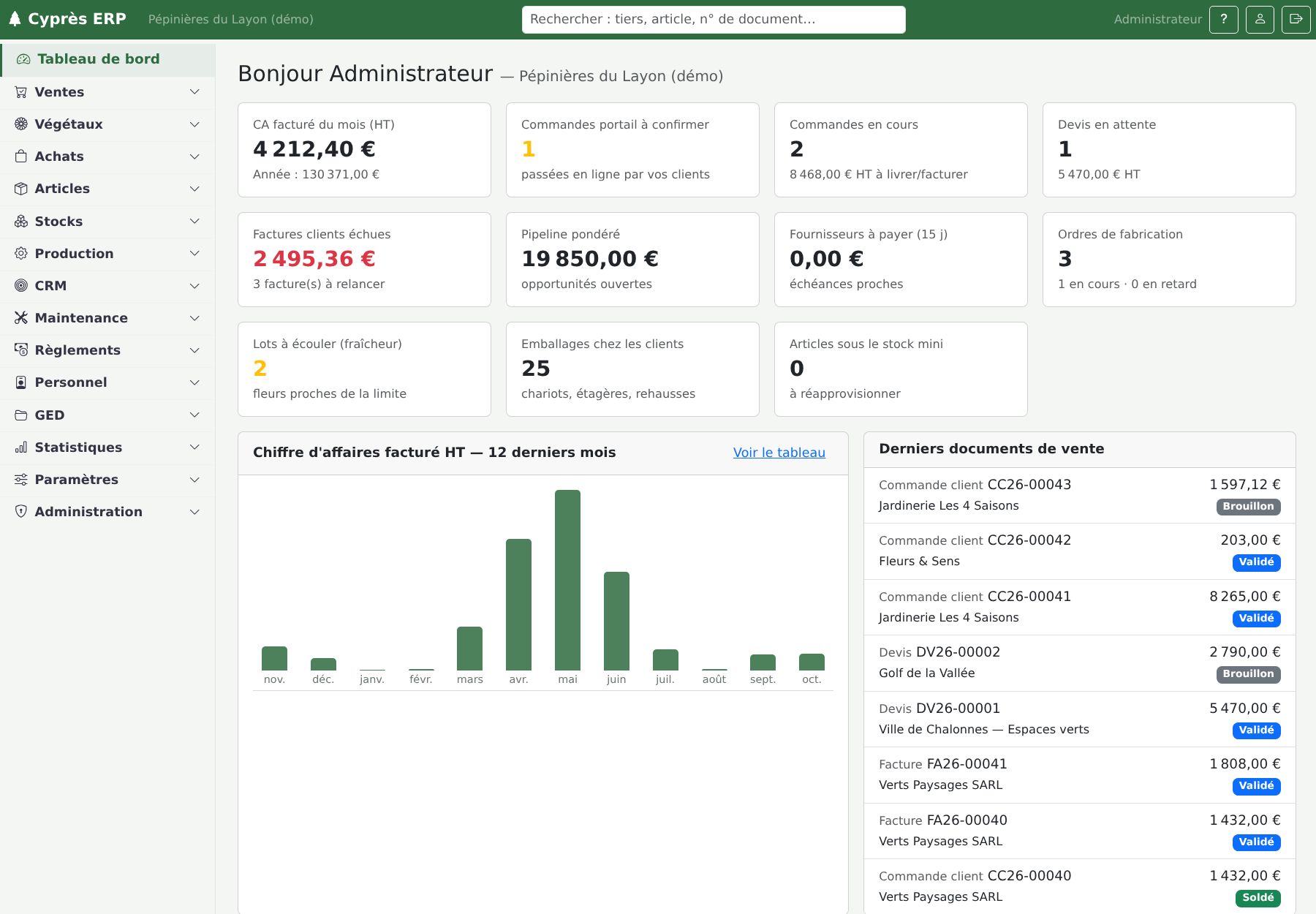Open help with the question mark icon
The height and width of the screenshot is (914, 1316).
(x=1224, y=20)
